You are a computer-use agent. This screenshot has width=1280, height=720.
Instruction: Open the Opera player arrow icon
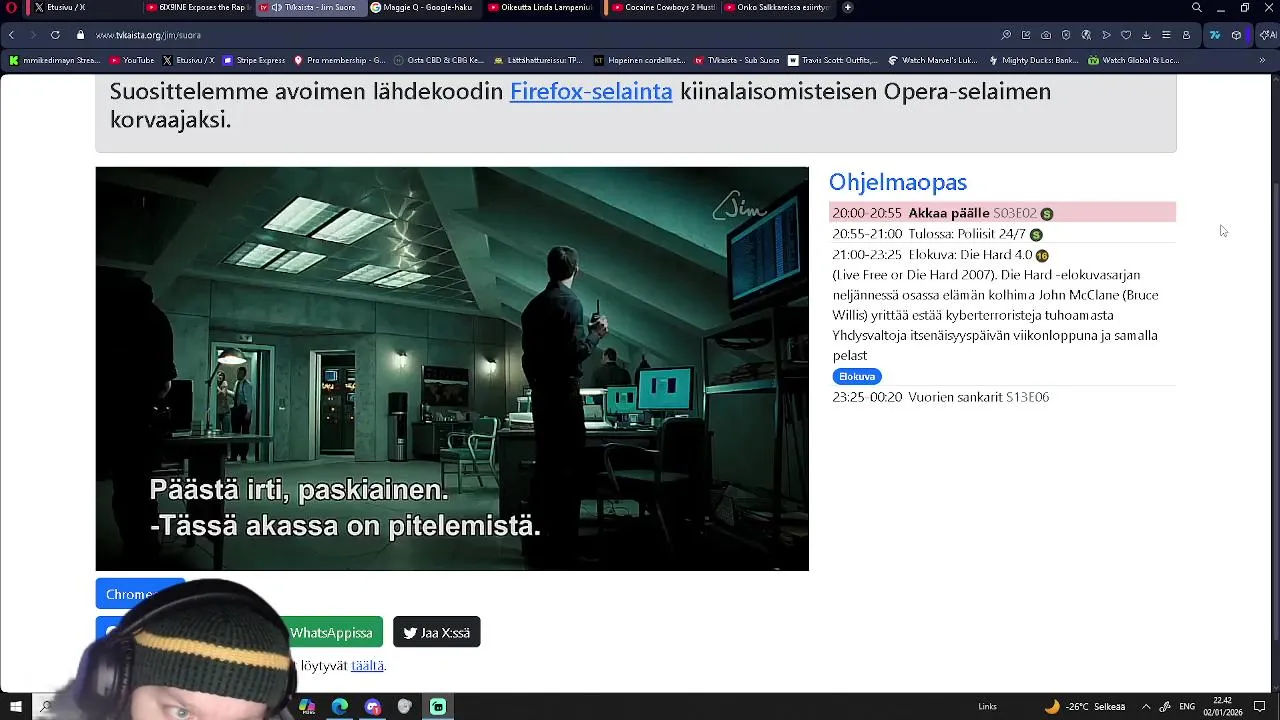click(1106, 35)
